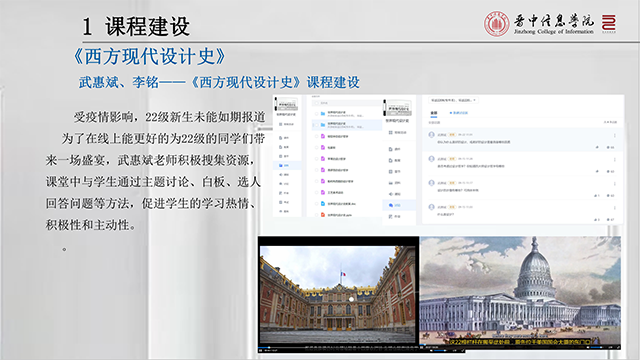The height and width of the screenshot is (360, 640).
Task: Select the checkbox of the highlighted second folder row
Action: tap(316, 125)
